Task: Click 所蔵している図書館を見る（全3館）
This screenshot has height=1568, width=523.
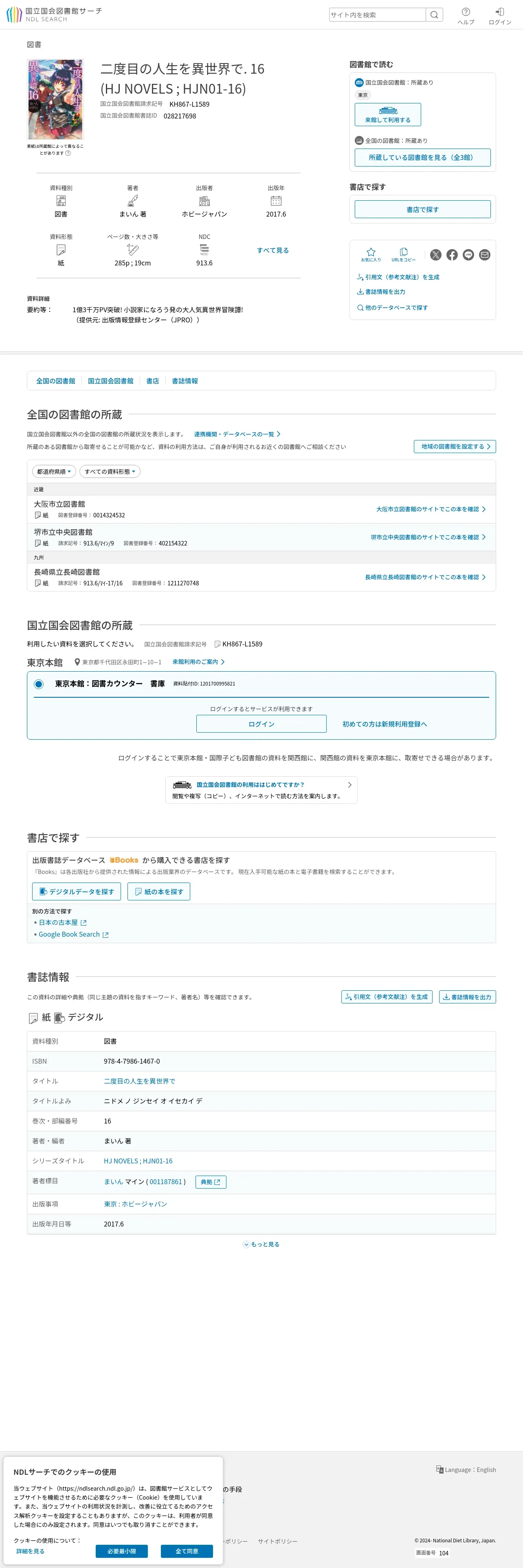Action: pyautogui.click(x=422, y=158)
